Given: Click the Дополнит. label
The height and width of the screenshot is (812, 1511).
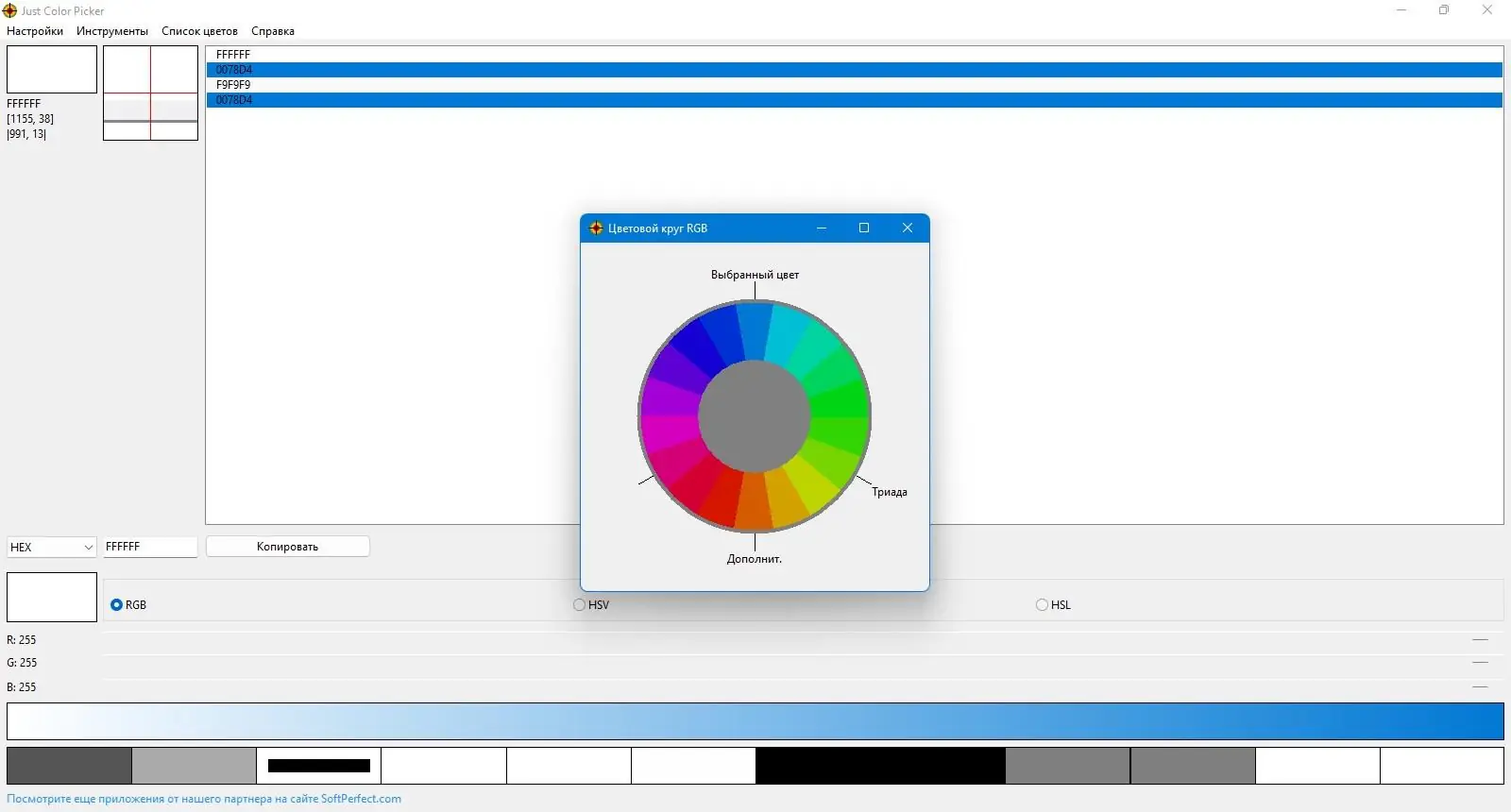Looking at the screenshot, I should point(755,559).
